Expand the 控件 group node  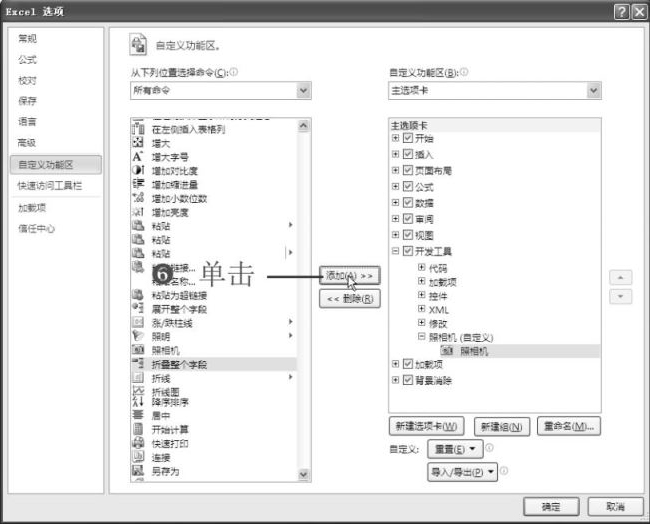[422, 295]
